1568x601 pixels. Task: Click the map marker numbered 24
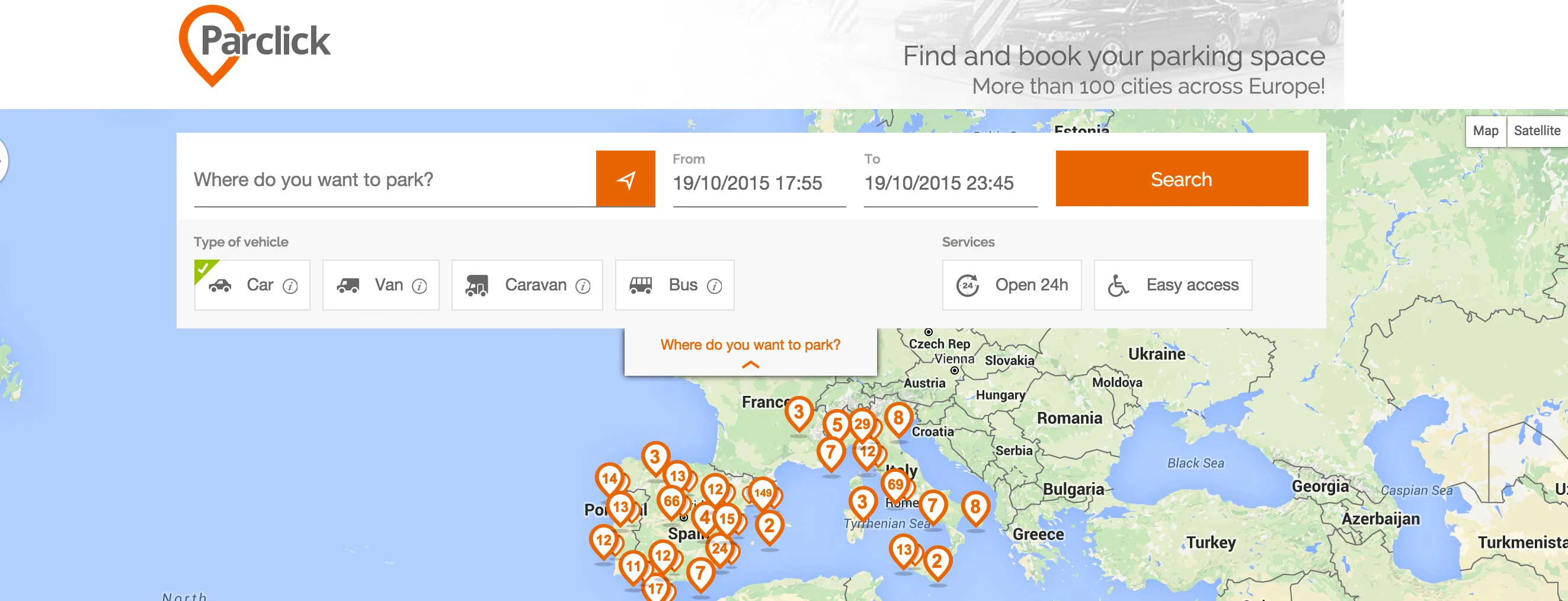(x=719, y=549)
